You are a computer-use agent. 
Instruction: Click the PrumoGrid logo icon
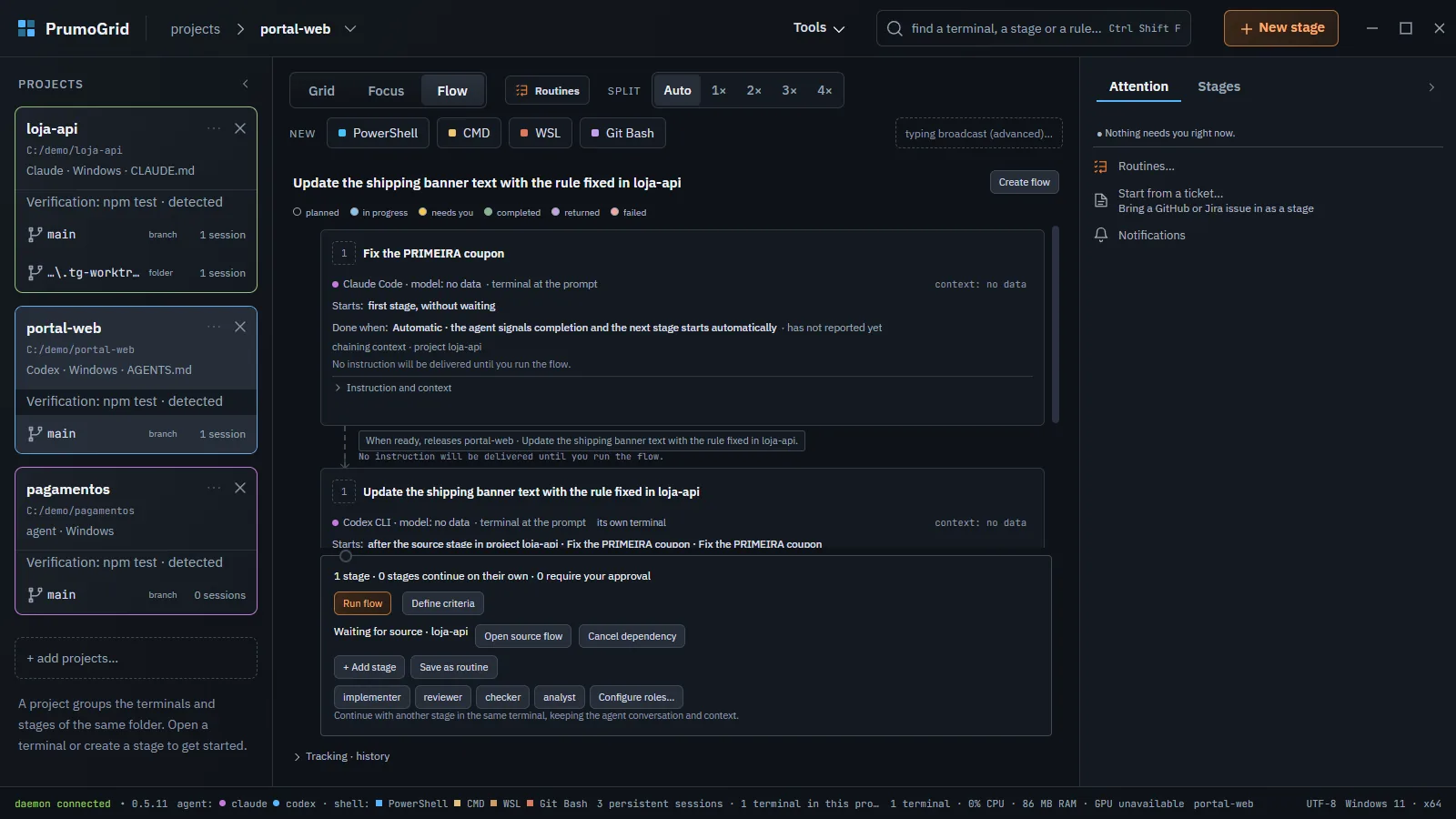[26, 28]
